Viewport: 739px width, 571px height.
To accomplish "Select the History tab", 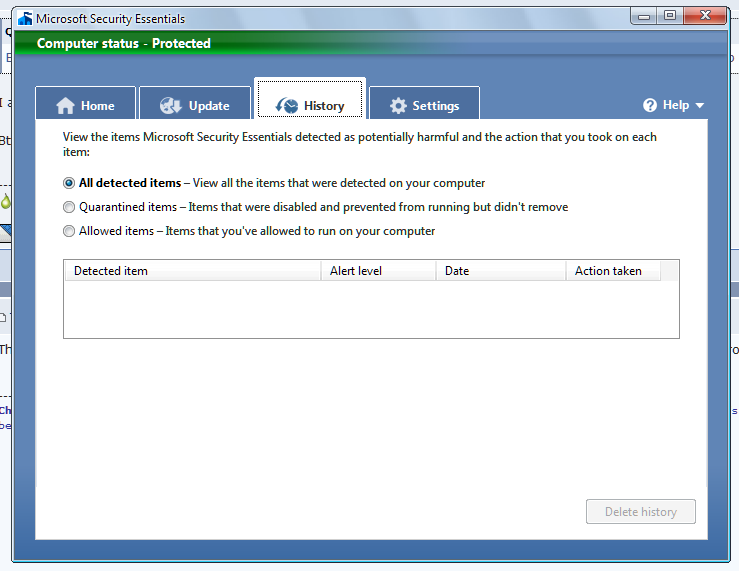I will pyautogui.click(x=310, y=99).
